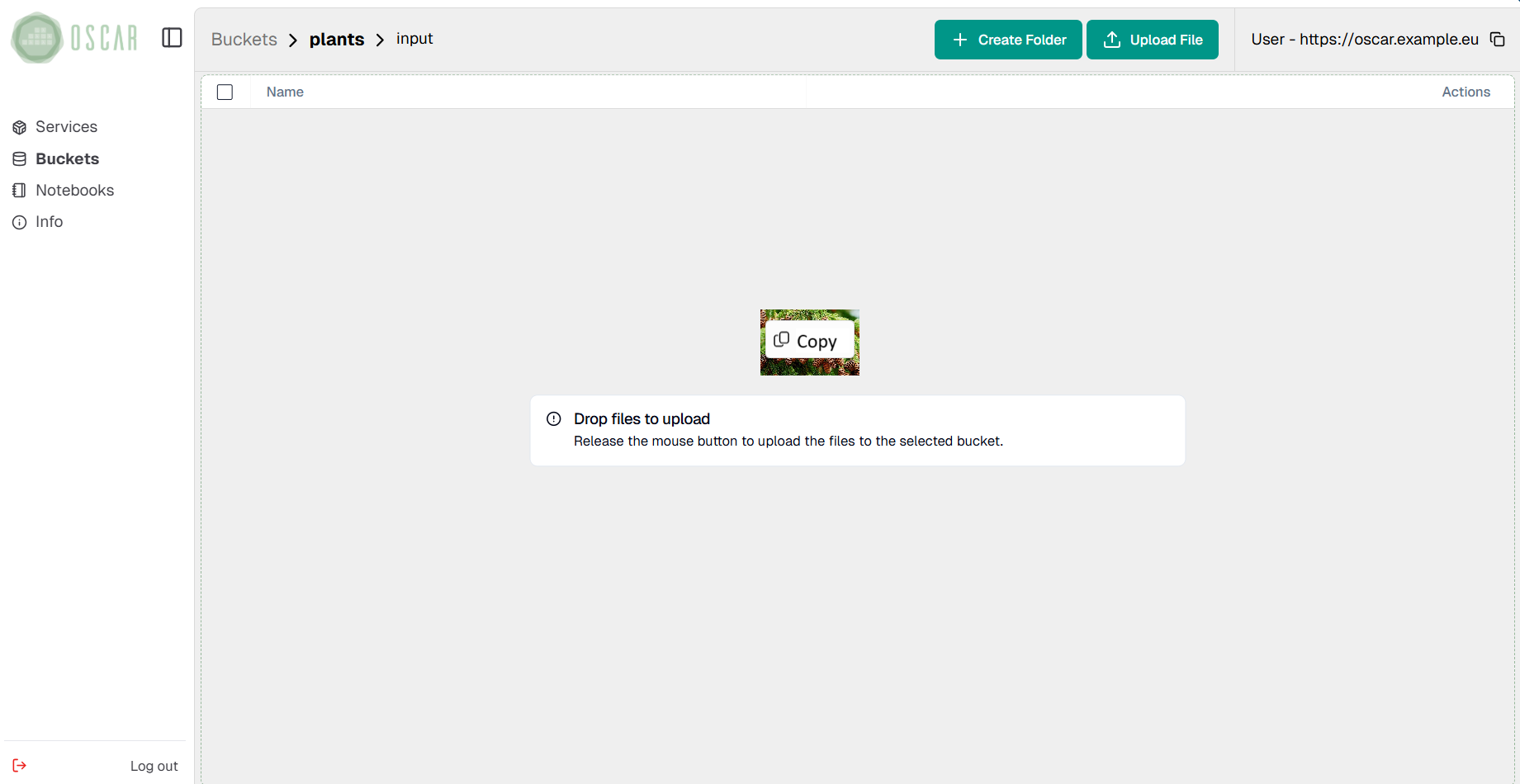Select the Services cube icon
Image resolution: width=1520 pixels, height=784 pixels.
(x=18, y=126)
